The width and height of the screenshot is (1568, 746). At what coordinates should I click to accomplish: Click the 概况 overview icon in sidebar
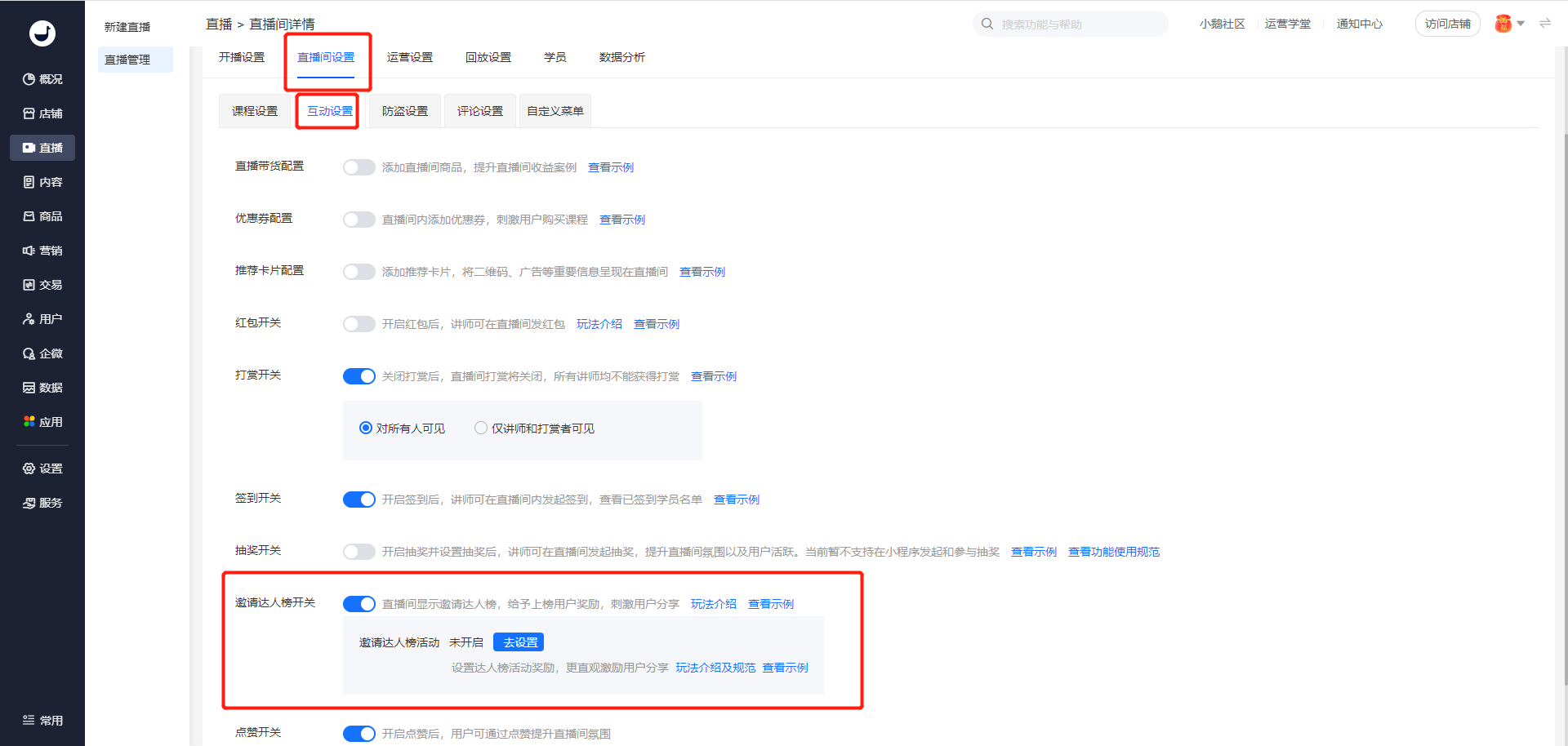(29, 79)
